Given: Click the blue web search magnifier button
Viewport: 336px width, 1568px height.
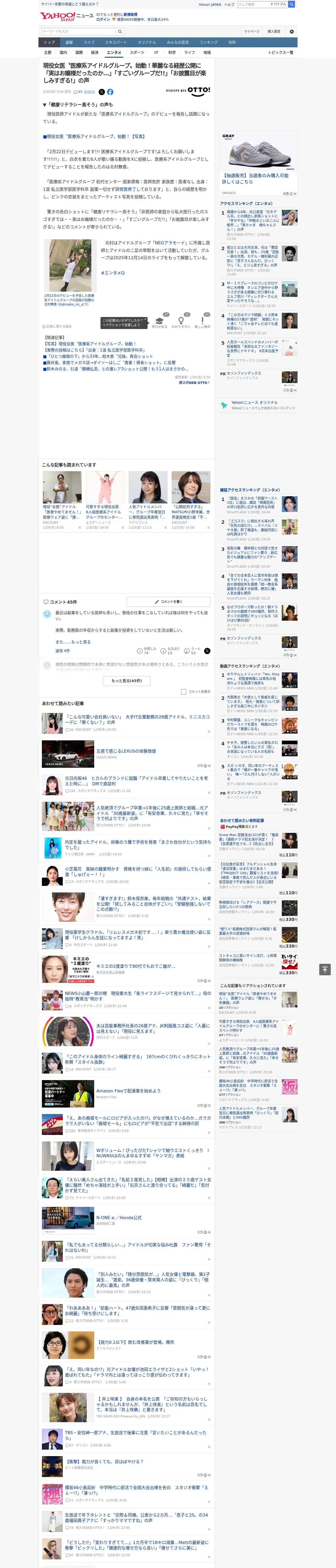Looking at the screenshot, I should (x=292, y=4).
